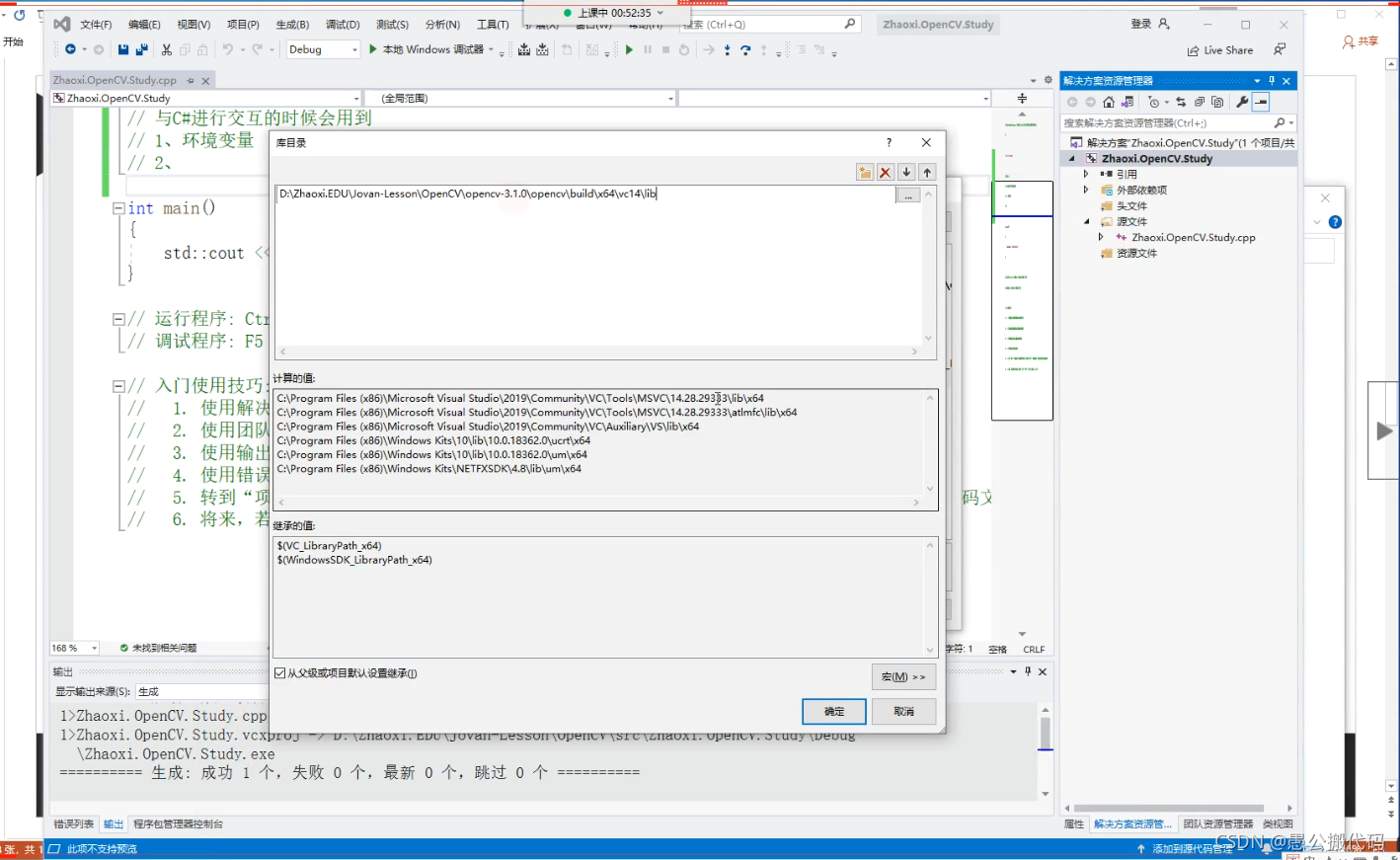Toggle 从父级或项目默认设置继承 checkbox
This screenshot has width=1400, height=860.
pos(280,673)
